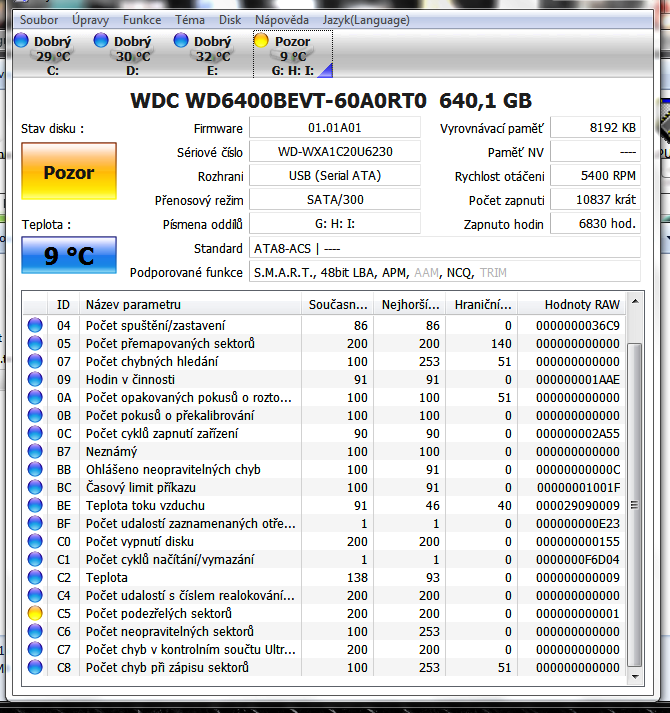670x713 pixels.
Task: Click status icon for 0C Počet cyklů zapnutí
Action: pyautogui.click(x=35, y=433)
